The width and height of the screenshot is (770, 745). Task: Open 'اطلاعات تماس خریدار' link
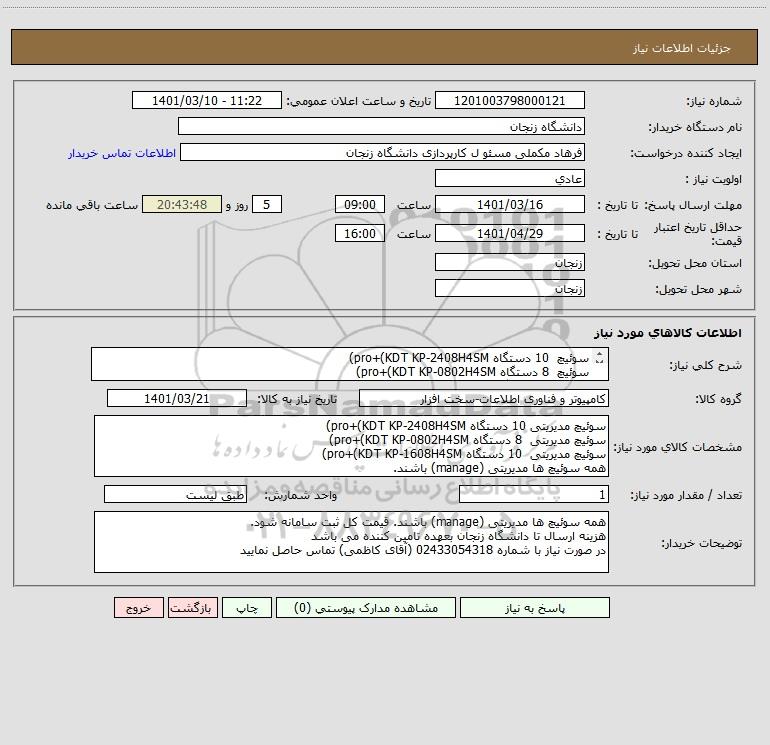pyautogui.click(x=122, y=153)
